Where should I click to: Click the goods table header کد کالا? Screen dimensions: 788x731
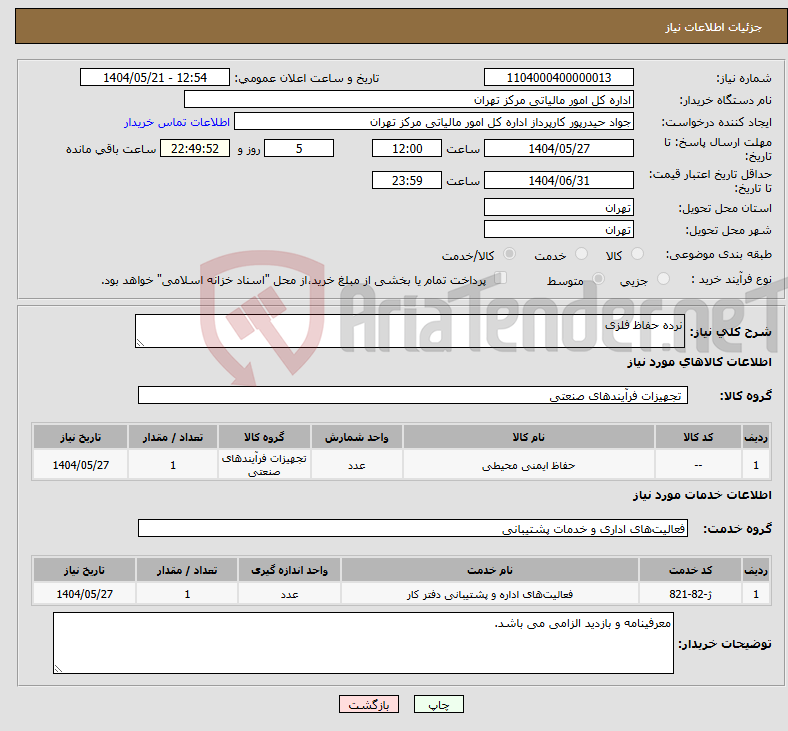coord(698,437)
